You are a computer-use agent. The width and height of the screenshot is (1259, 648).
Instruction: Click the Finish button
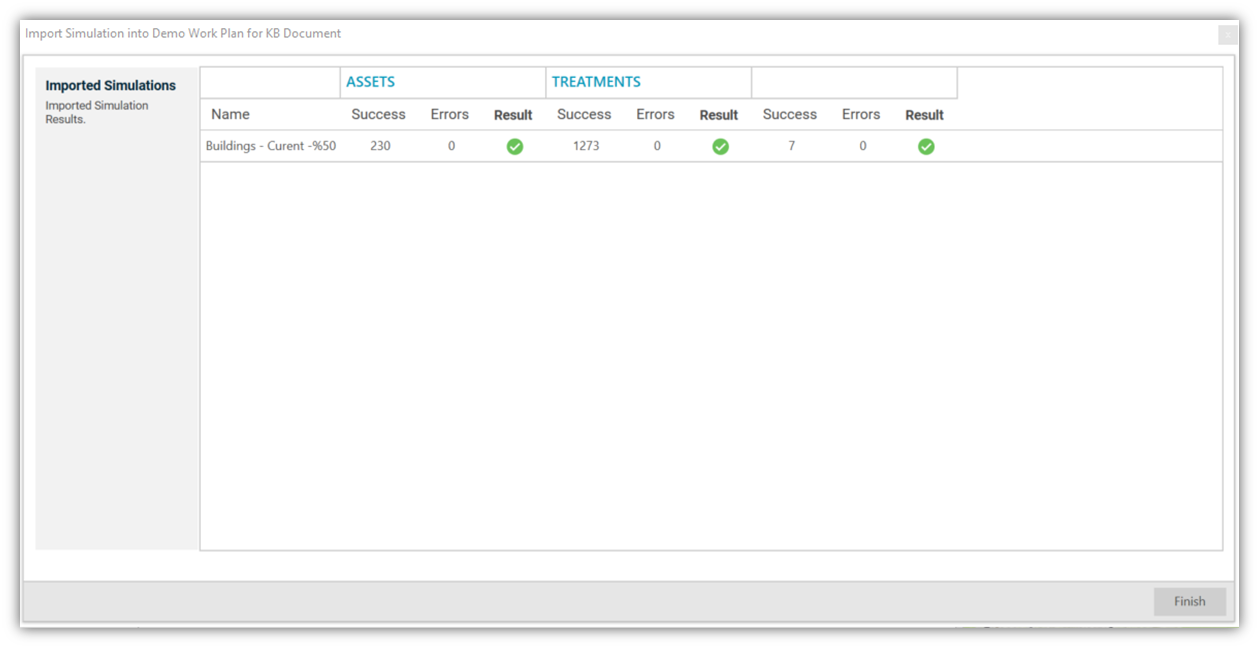[x=1189, y=601]
